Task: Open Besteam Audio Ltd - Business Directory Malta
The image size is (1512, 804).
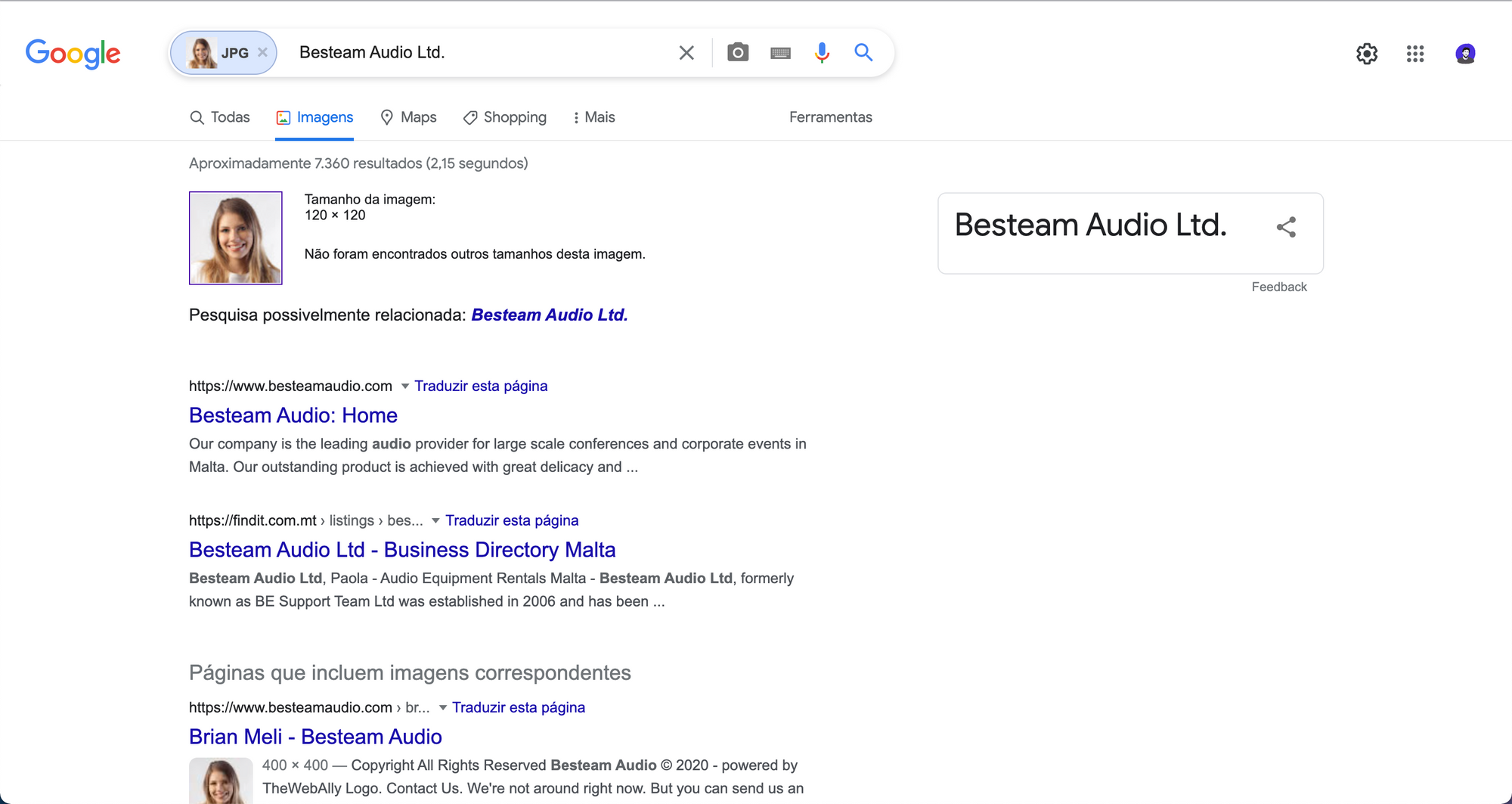Action: (x=402, y=550)
